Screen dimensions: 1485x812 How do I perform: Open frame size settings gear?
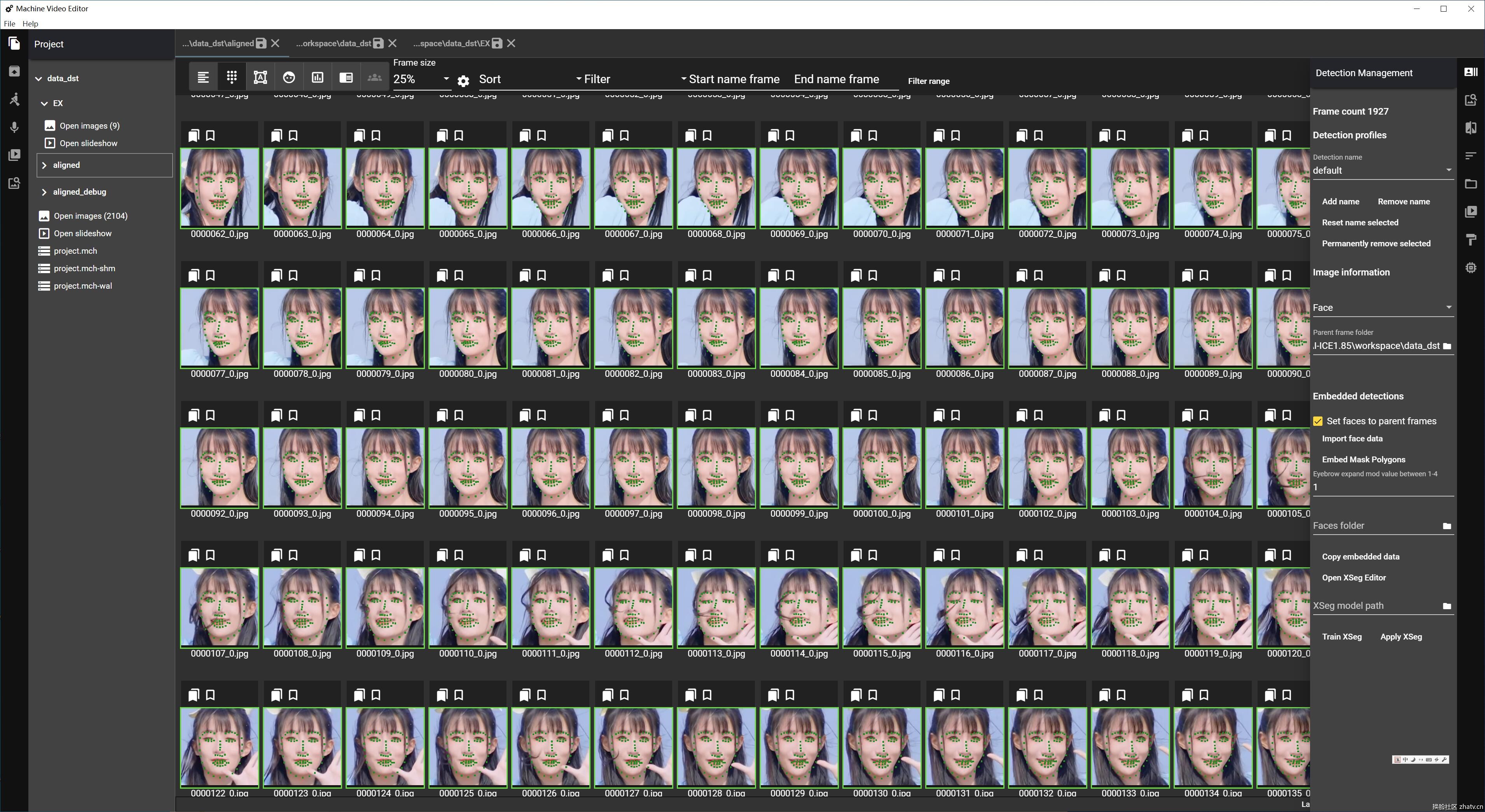click(x=463, y=81)
